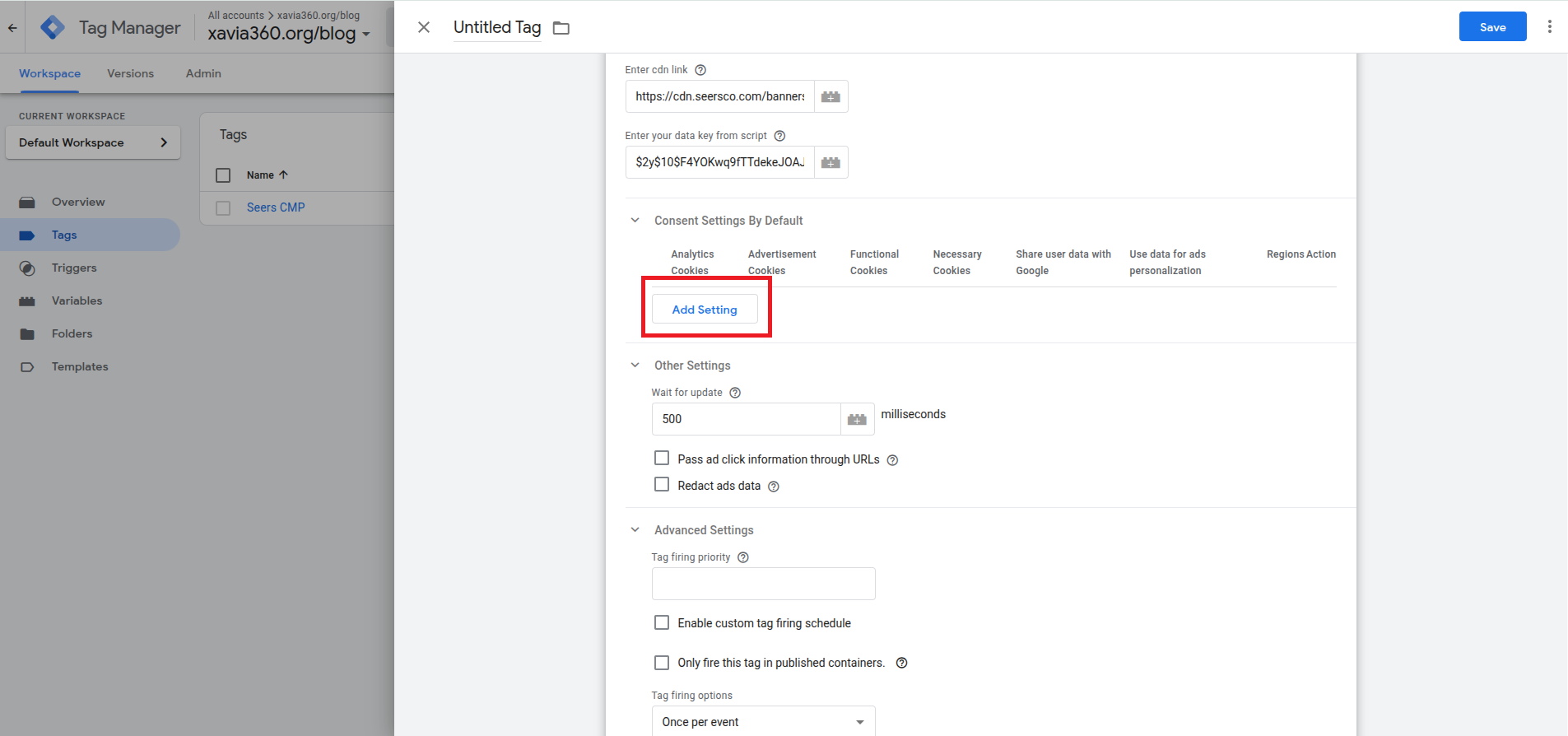This screenshot has width=1568, height=736.
Task: Switch to the Workspace tab
Action: (x=50, y=73)
